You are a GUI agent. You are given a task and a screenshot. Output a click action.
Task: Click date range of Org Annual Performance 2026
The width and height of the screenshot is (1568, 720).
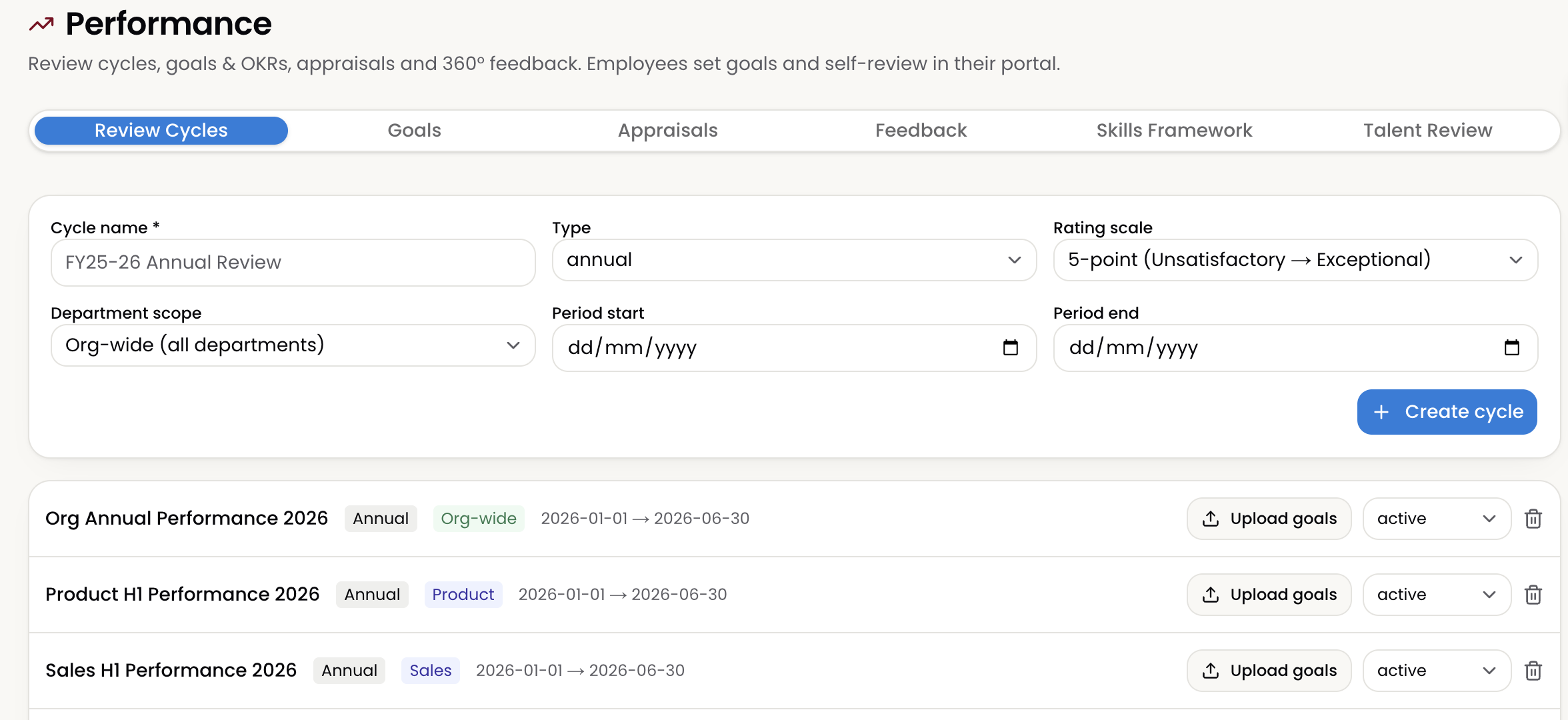click(645, 519)
